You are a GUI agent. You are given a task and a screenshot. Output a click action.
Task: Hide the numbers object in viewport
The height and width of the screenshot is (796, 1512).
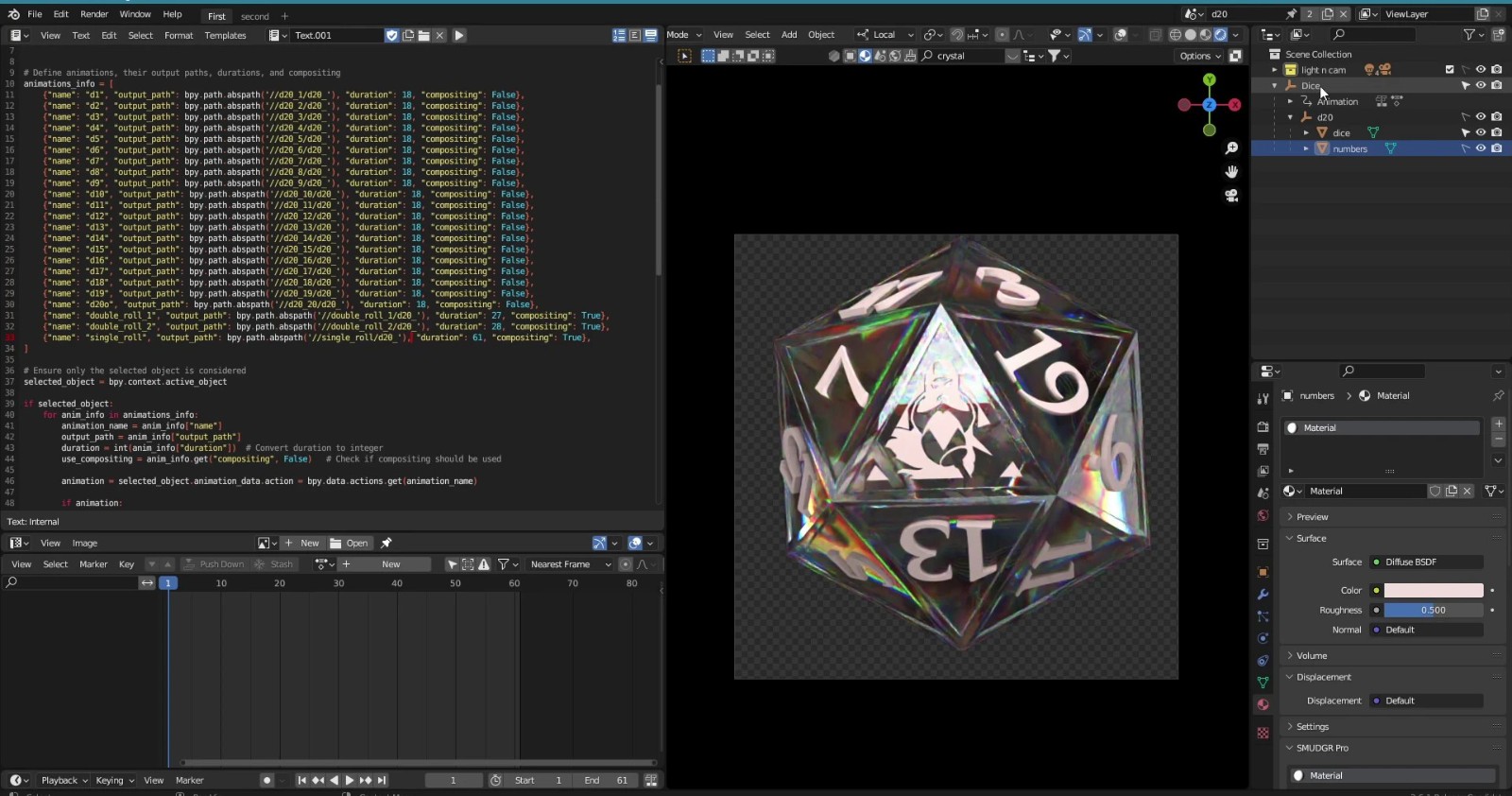click(1481, 148)
